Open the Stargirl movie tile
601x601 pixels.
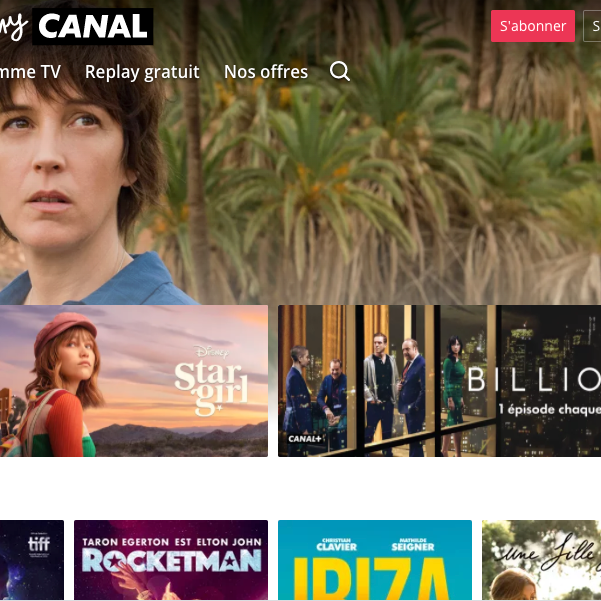134,381
